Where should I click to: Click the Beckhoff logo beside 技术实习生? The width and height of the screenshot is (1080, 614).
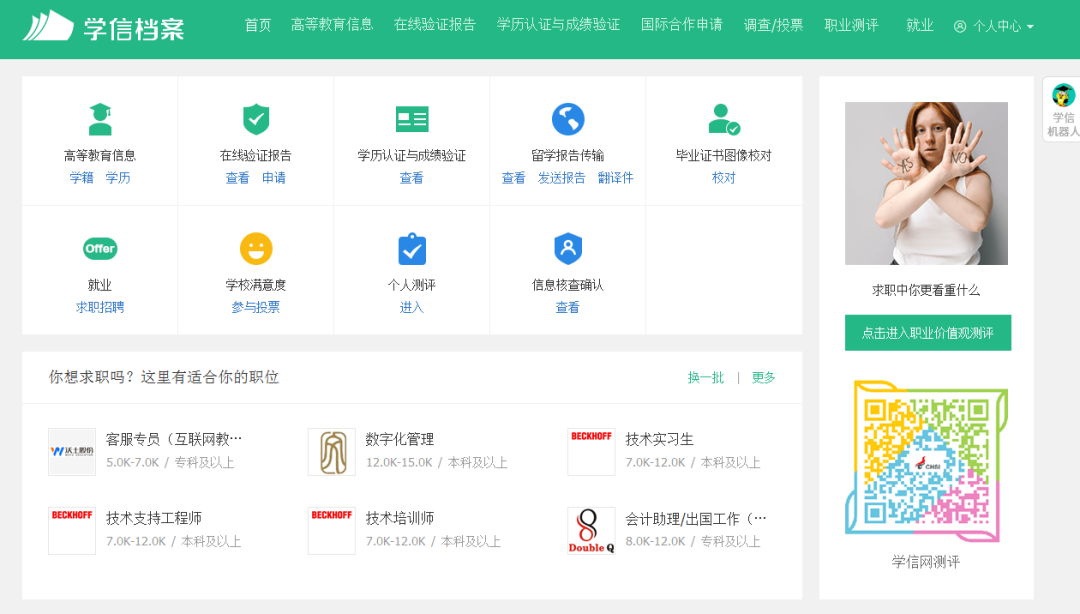[591, 452]
